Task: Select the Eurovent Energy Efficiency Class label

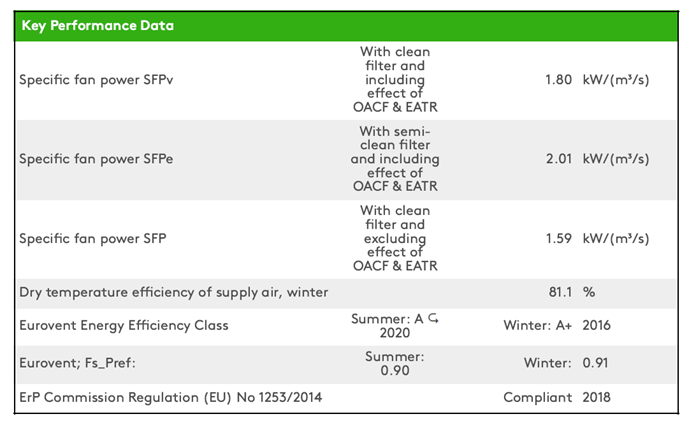Action: tap(124, 325)
